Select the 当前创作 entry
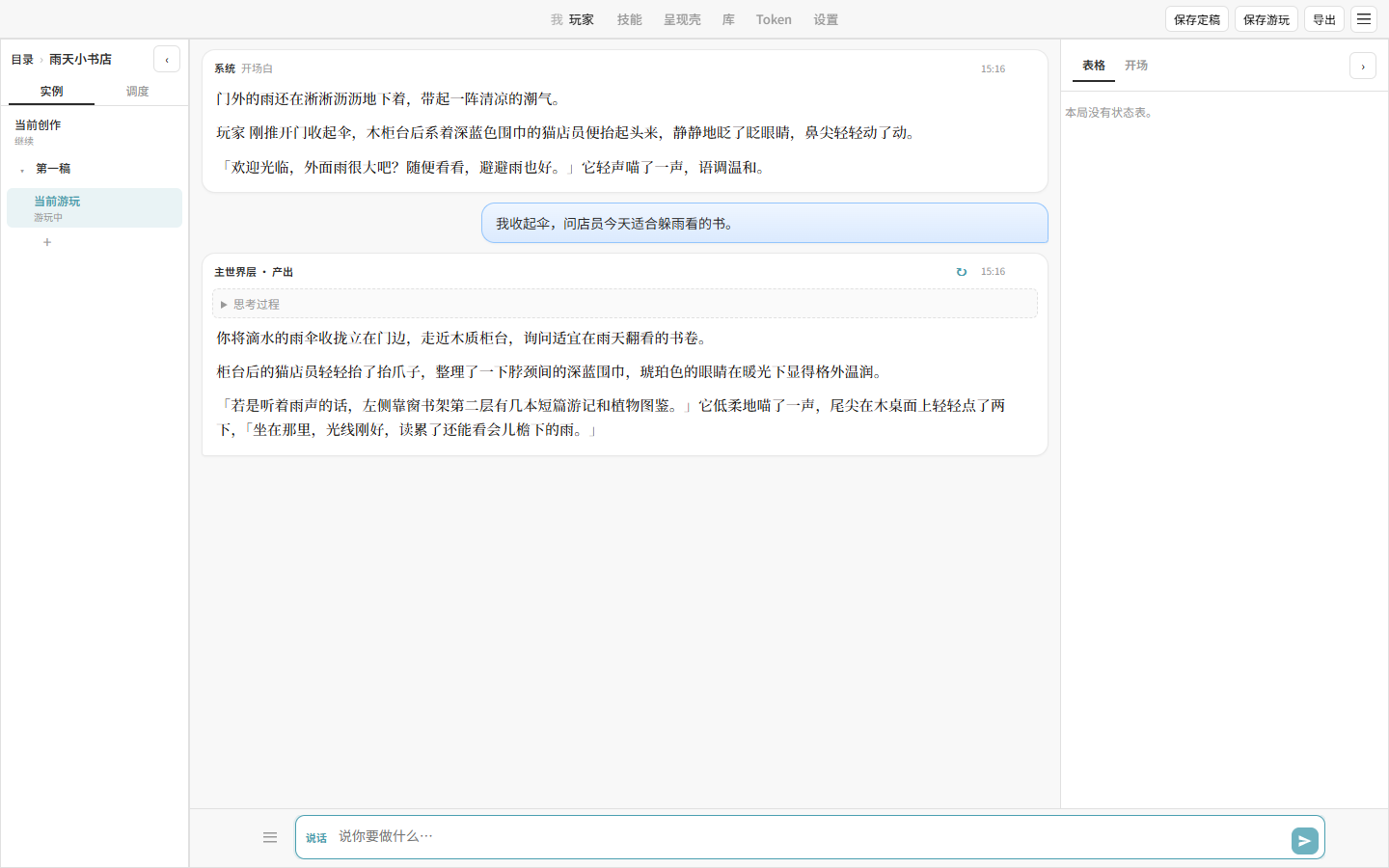The height and width of the screenshot is (868, 1389). click(95, 132)
